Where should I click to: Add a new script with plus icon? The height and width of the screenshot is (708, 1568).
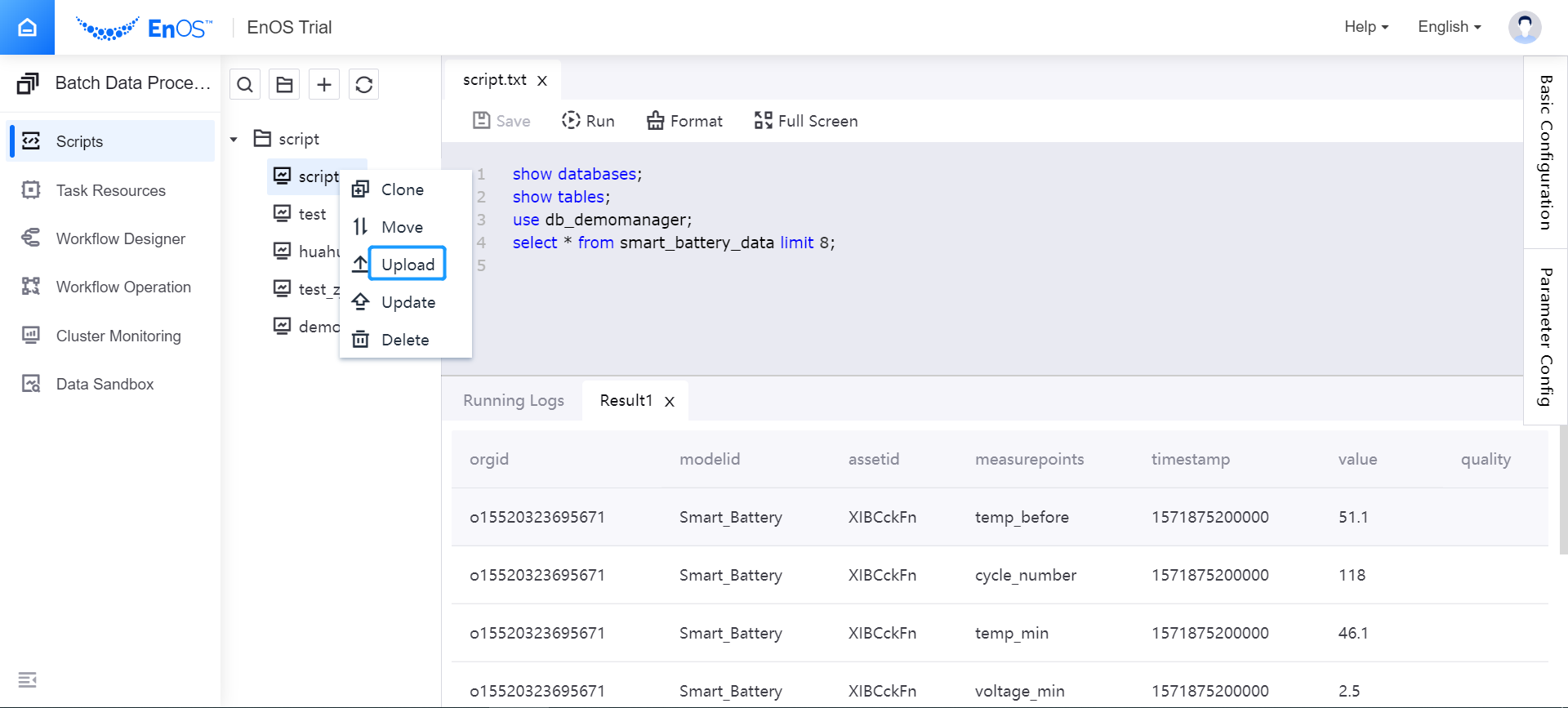click(x=324, y=84)
